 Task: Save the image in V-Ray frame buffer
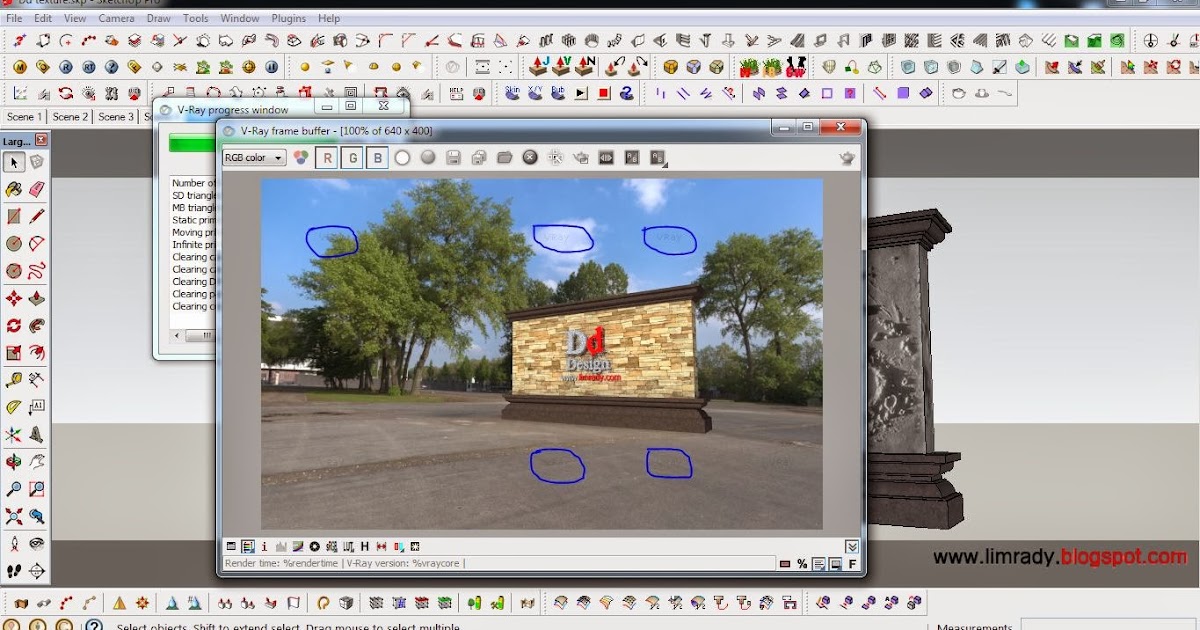[x=453, y=158]
